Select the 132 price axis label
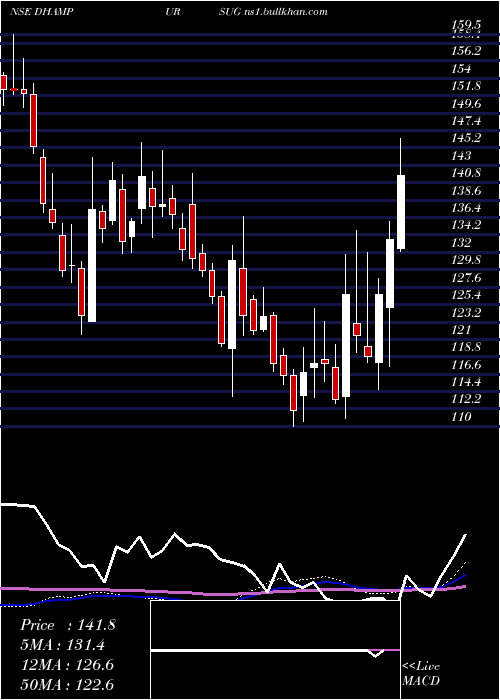Image resolution: width=500 pixels, height=700 pixels. 461,243
